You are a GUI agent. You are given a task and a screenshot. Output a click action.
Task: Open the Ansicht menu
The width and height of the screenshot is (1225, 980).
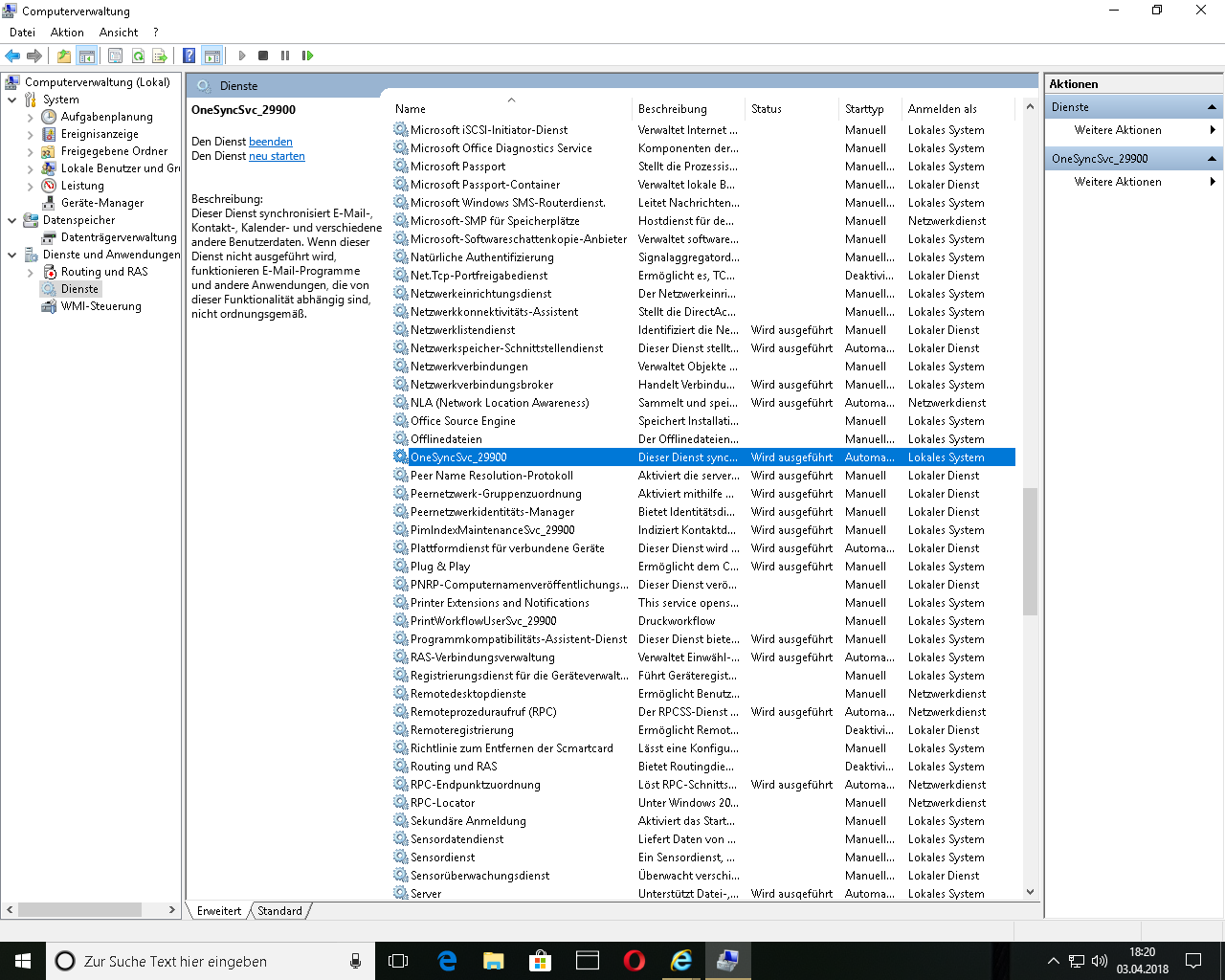[119, 33]
